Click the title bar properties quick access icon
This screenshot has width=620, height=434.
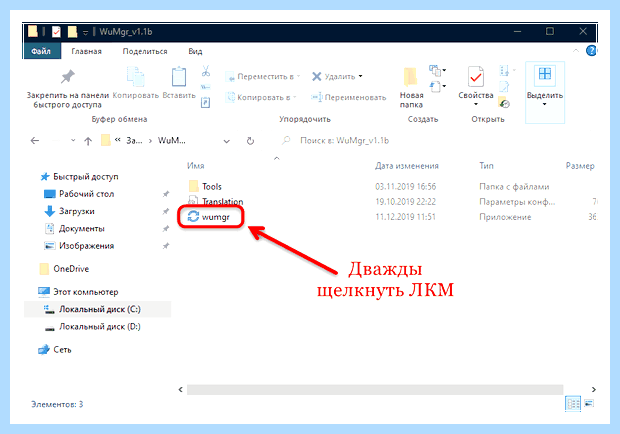56,32
